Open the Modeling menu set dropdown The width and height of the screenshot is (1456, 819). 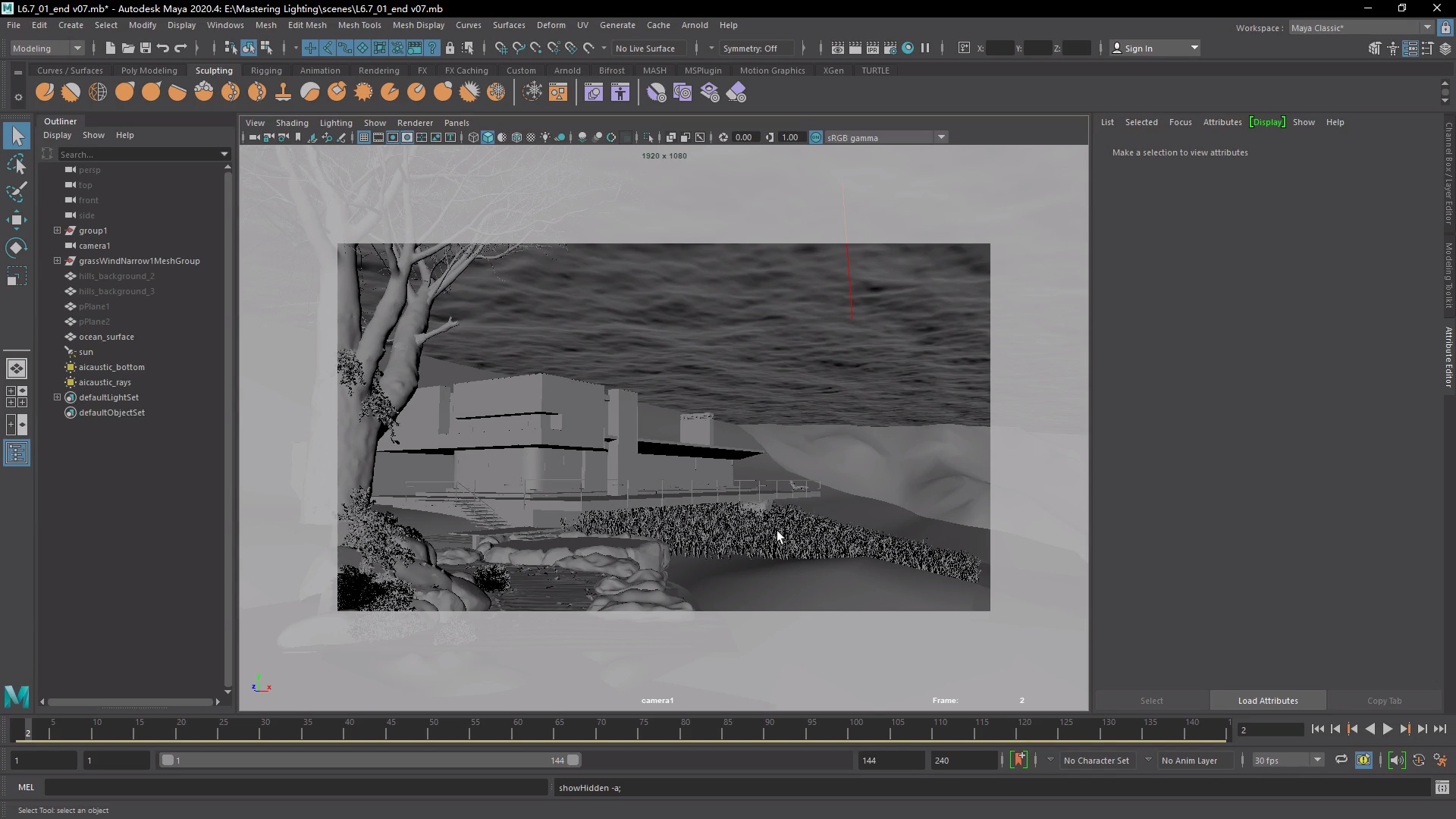coord(47,48)
